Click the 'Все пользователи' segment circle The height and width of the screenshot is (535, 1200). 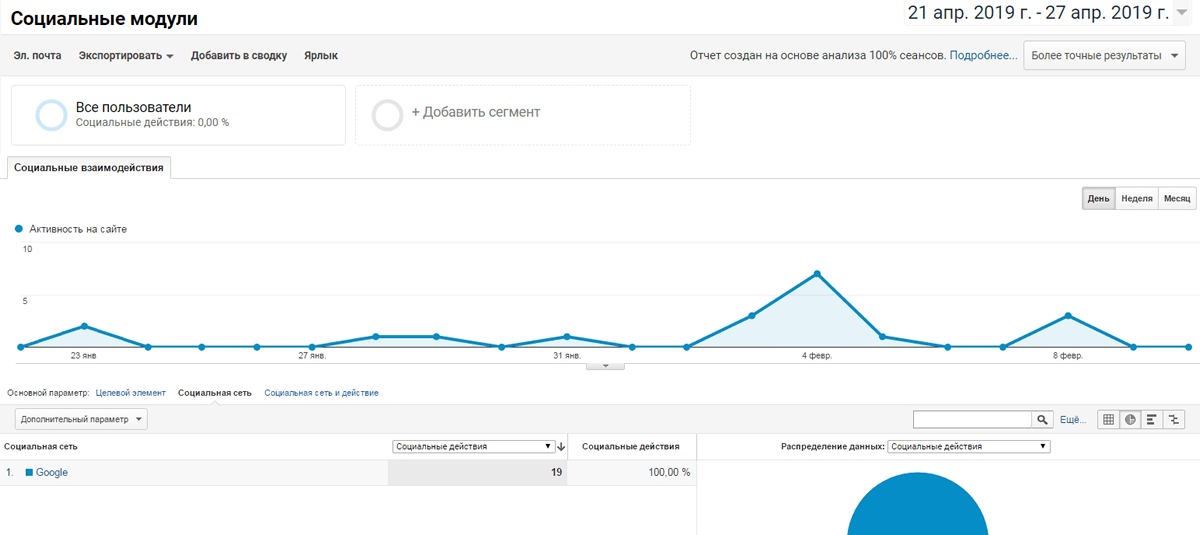(51, 115)
